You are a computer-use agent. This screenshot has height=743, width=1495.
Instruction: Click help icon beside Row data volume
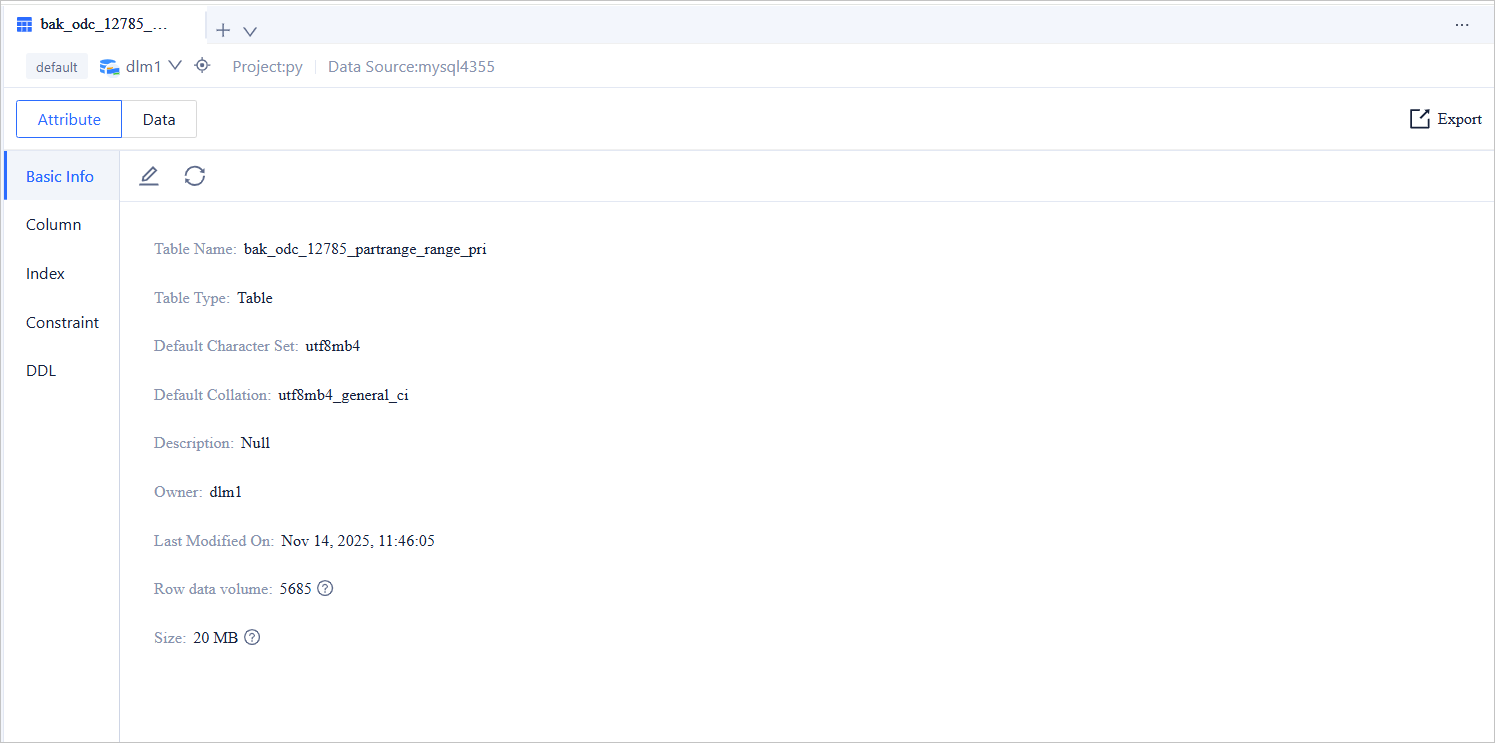click(x=325, y=589)
